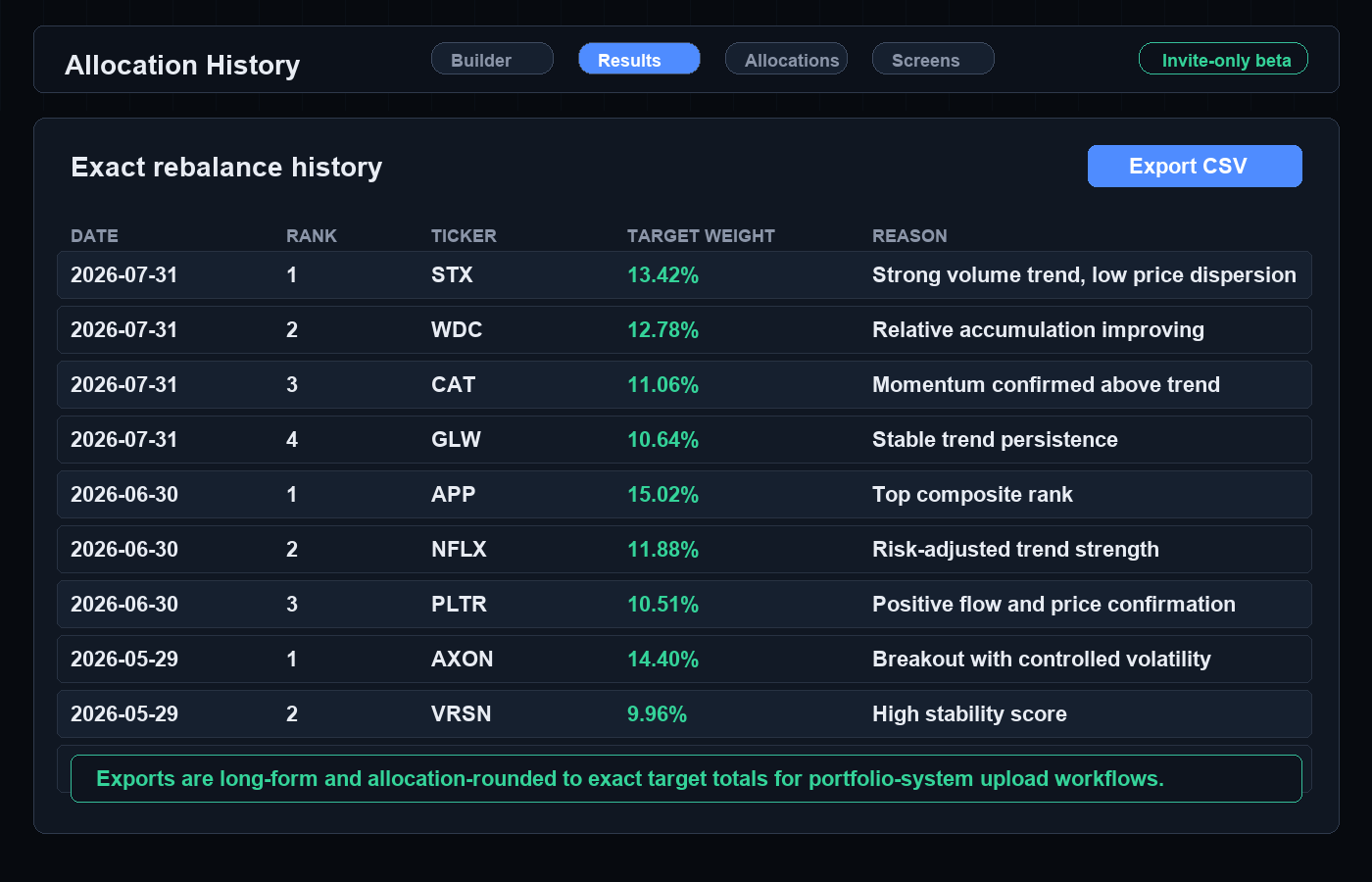Select the Results tab
This screenshot has width=1372, height=882.
tap(639, 59)
